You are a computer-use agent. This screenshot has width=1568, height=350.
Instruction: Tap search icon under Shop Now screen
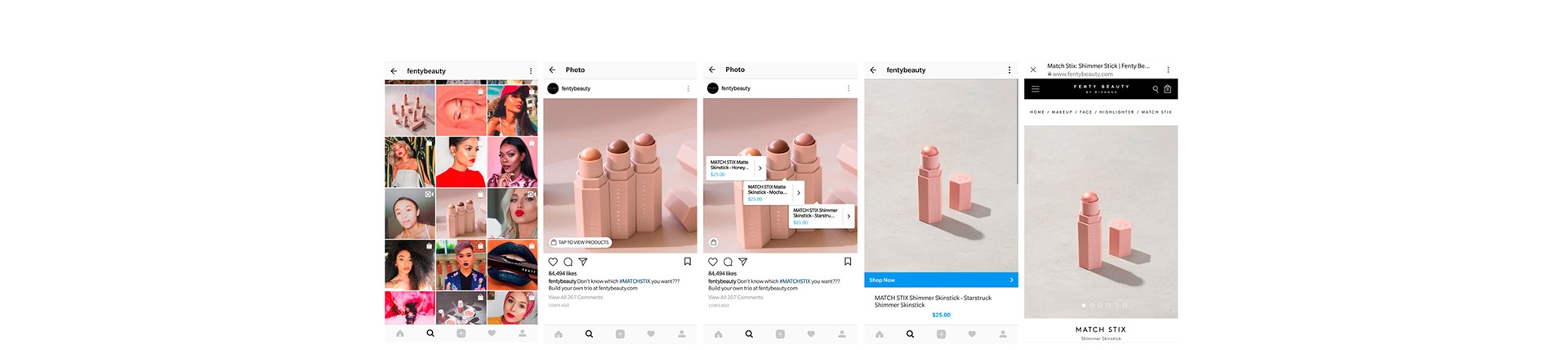[910, 334]
